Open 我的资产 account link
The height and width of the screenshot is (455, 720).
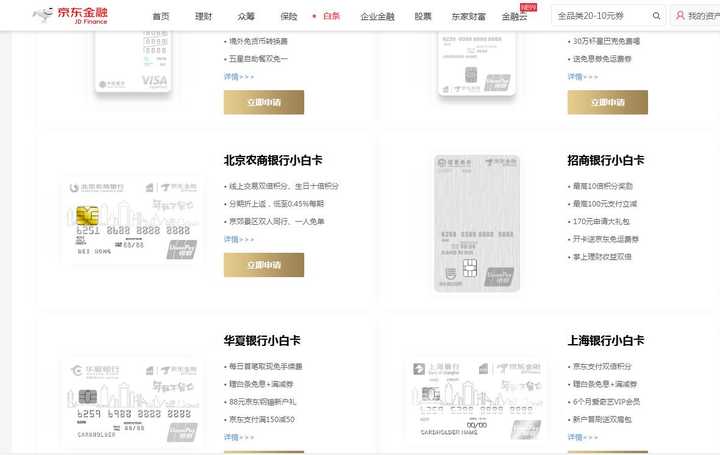click(x=703, y=16)
